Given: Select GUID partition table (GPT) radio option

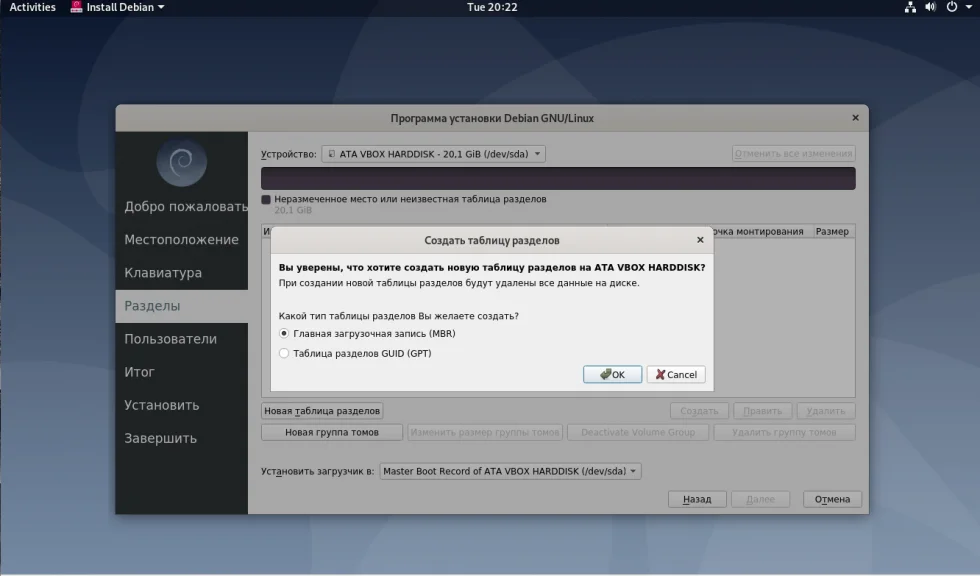Looking at the screenshot, I should [284, 353].
